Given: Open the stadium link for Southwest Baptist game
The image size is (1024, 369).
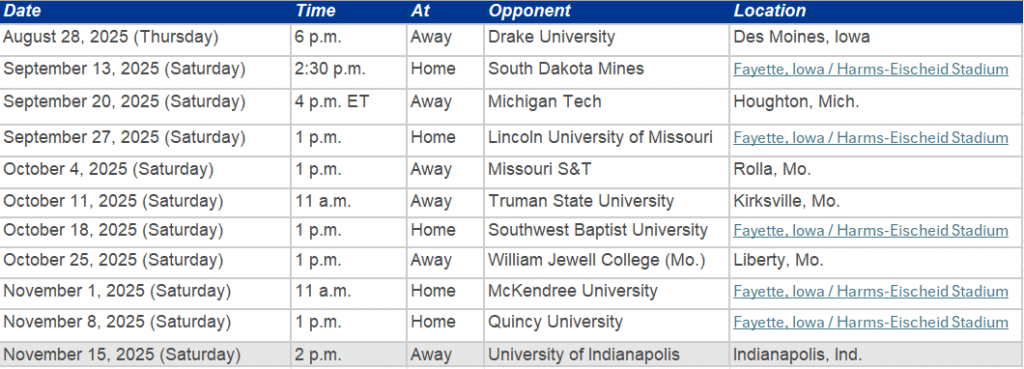Looking at the screenshot, I should [x=871, y=231].
